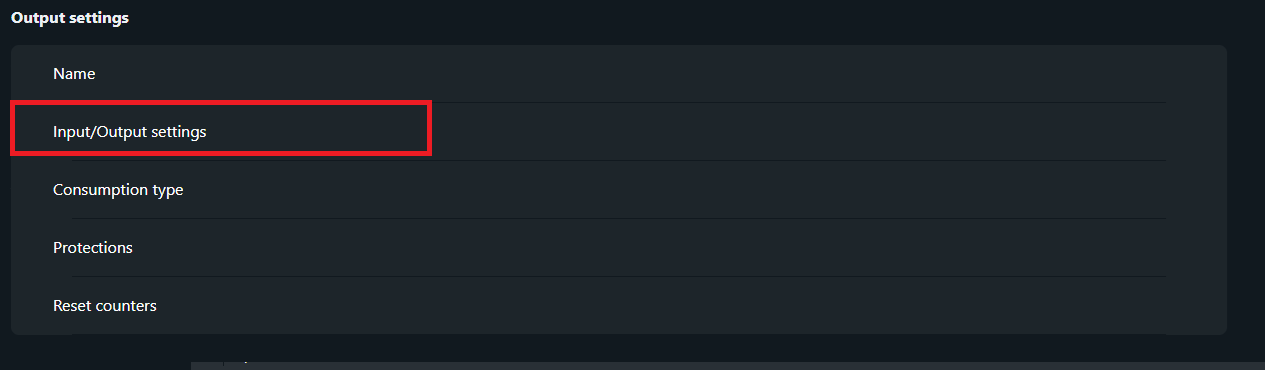
Task: Select the Reset counters entry
Action: (x=618, y=306)
